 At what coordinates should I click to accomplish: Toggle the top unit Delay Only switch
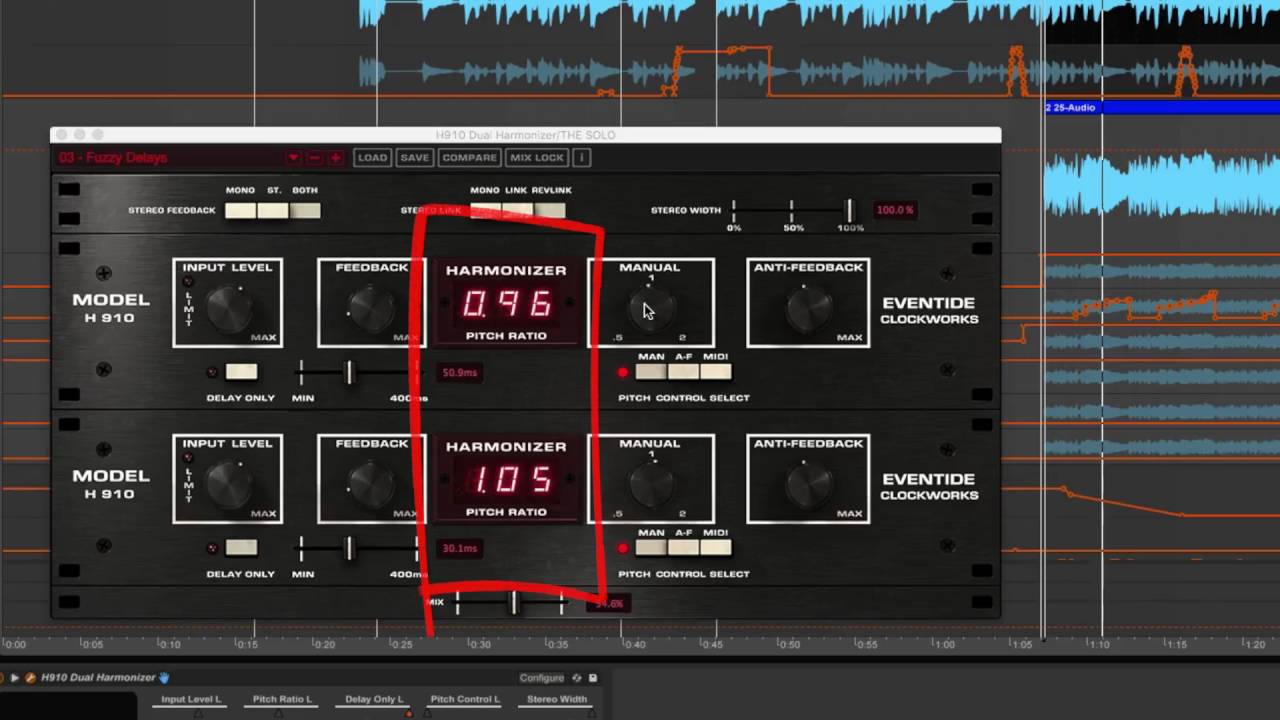point(241,372)
